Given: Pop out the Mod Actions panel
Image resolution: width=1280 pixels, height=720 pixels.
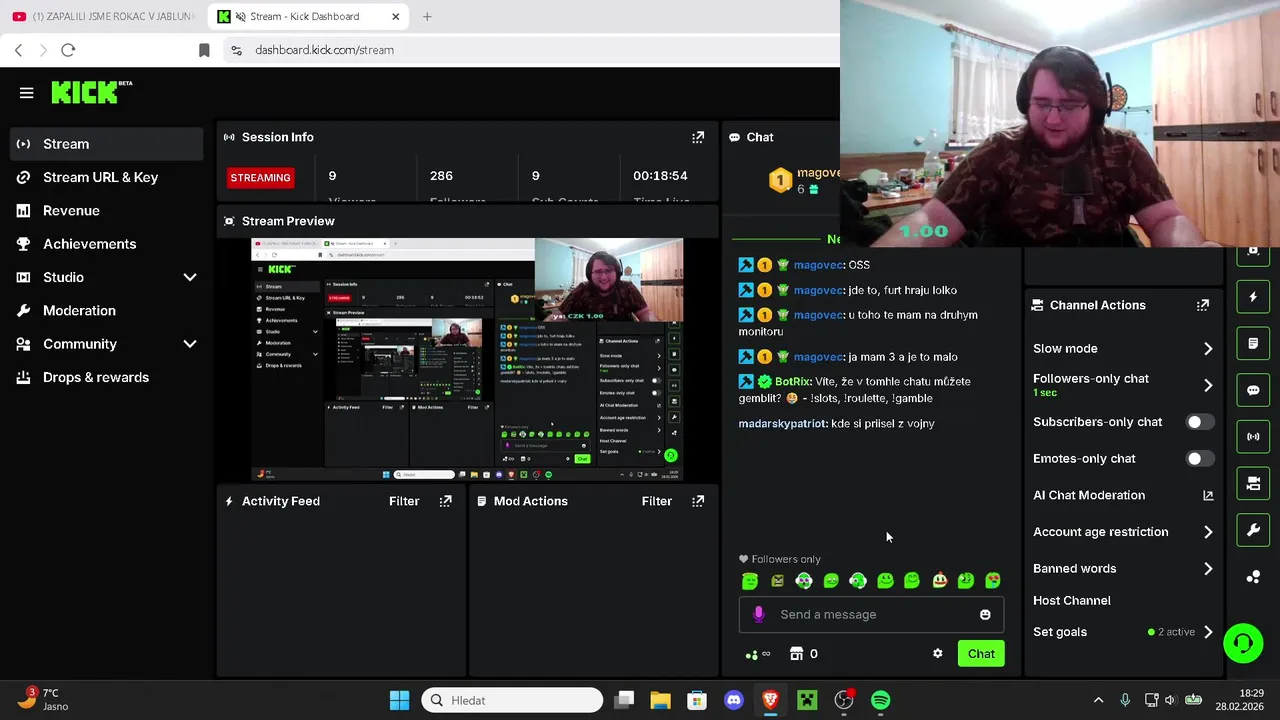Looking at the screenshot, I should (698, 501).
